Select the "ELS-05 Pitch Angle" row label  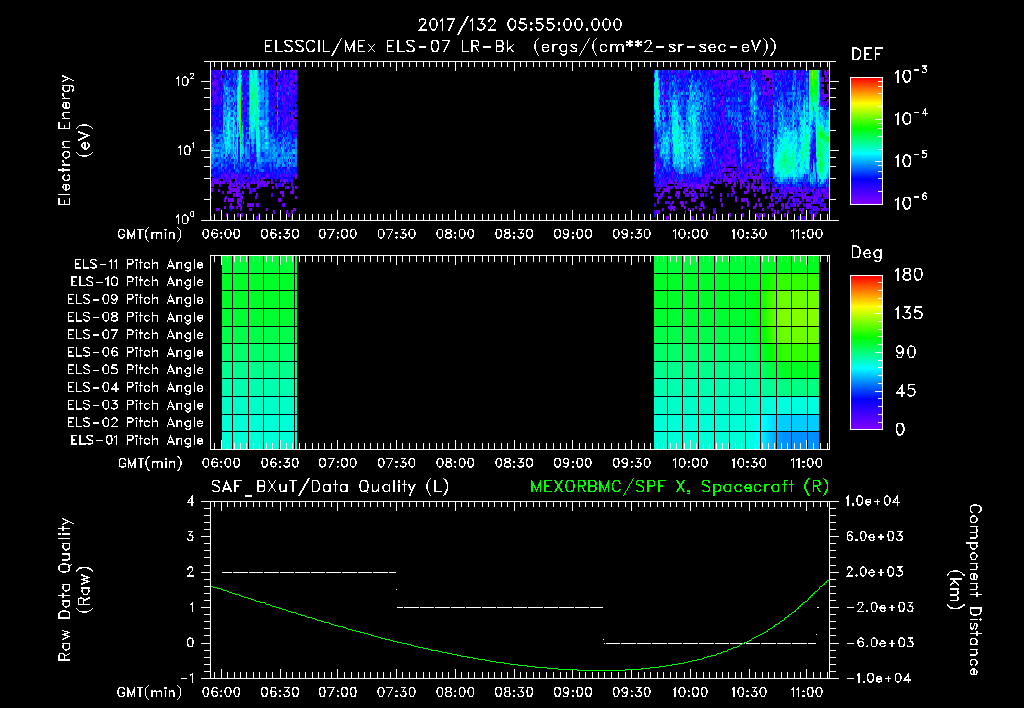click(136, 370)
